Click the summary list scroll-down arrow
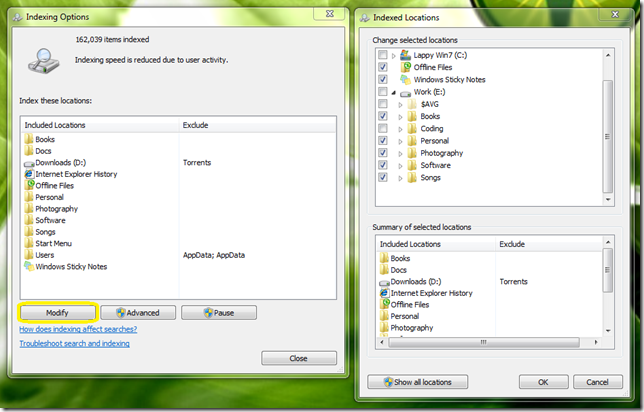 click(x=608, y=331)
